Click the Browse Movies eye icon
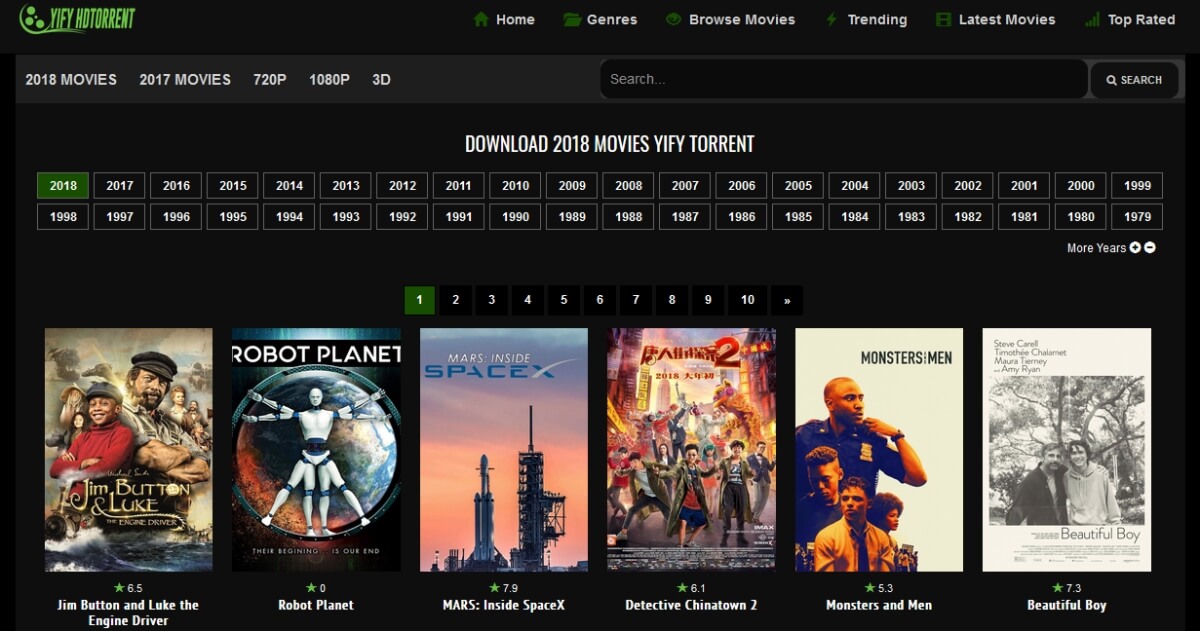 tap(674, 19)
